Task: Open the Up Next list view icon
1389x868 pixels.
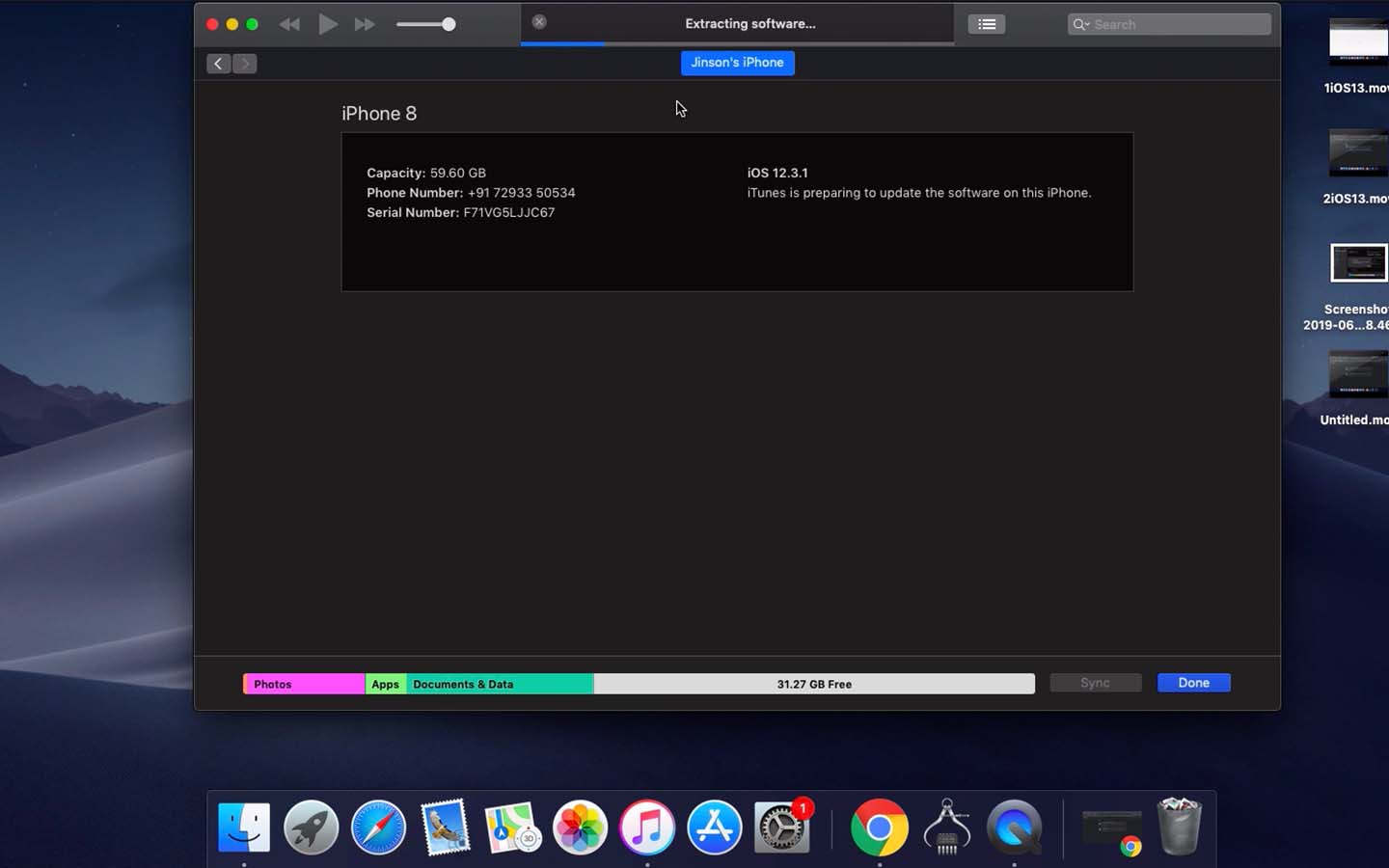Action: click(x=987, y=24)
